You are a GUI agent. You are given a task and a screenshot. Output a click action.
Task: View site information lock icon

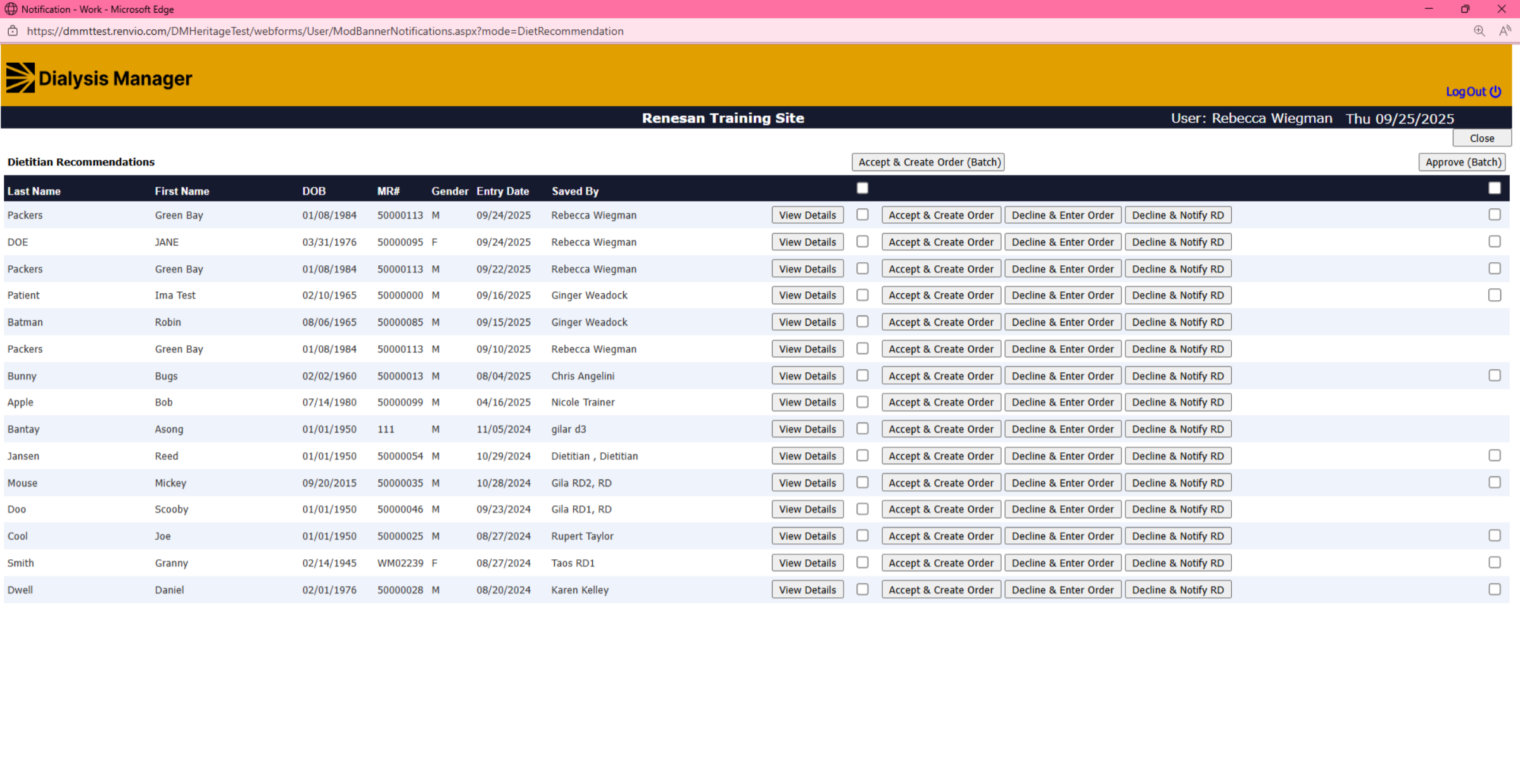coord(13,31)
